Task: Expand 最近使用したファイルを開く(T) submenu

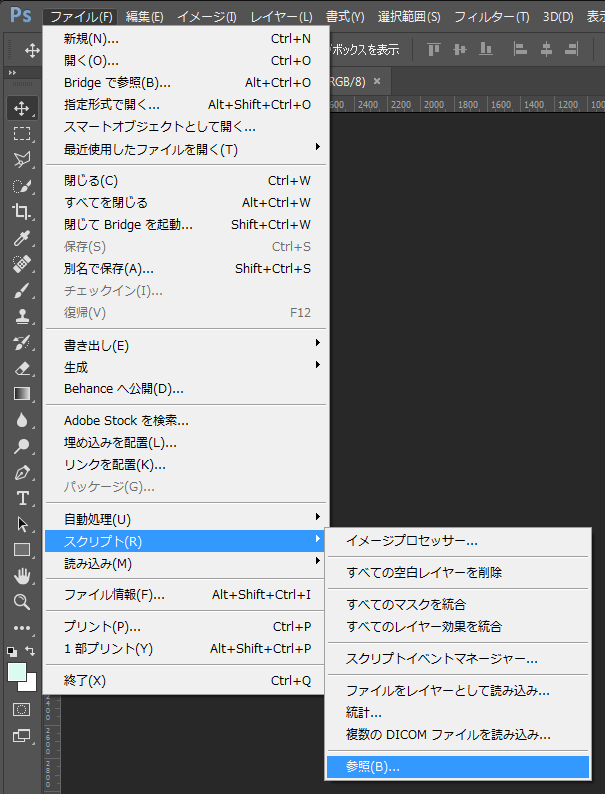Action: 185,149
